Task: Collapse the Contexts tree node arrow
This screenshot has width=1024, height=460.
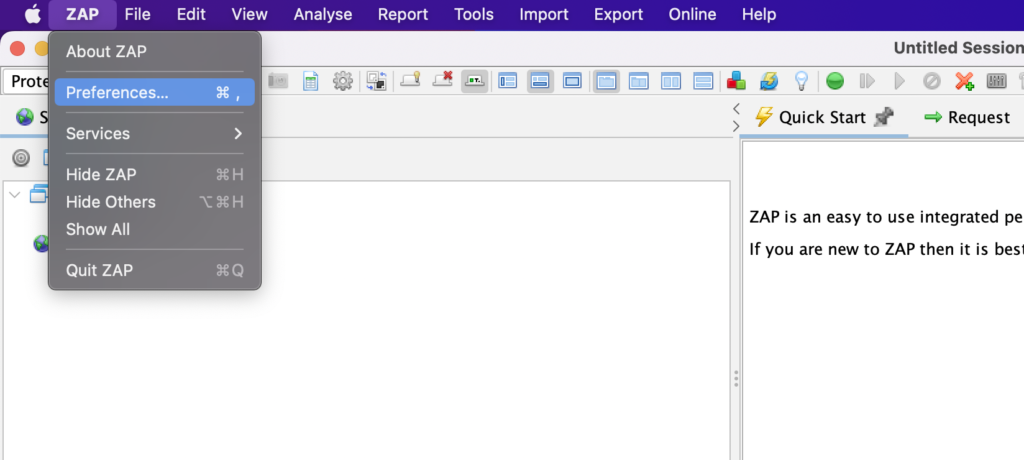Action: coord(15,195)
